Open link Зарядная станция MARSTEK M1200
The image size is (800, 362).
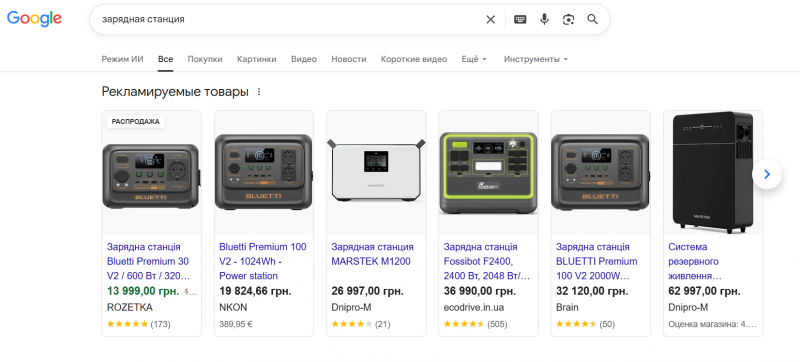coord(372,254)
